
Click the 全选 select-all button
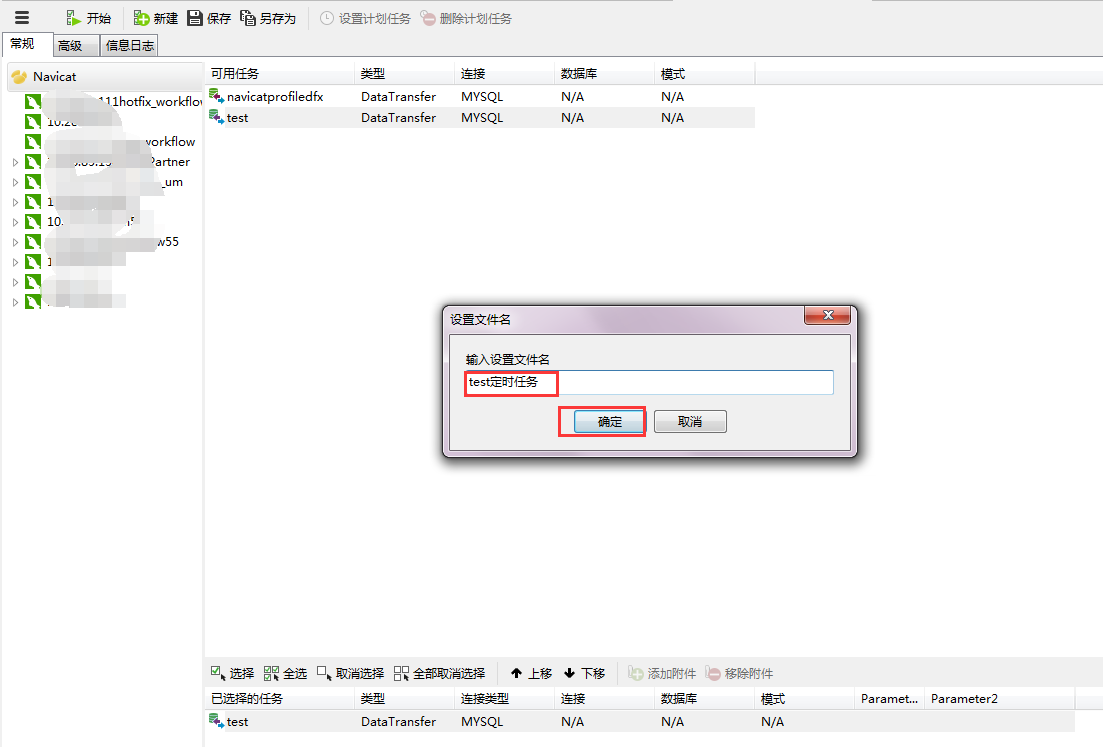tap(286, 673)
